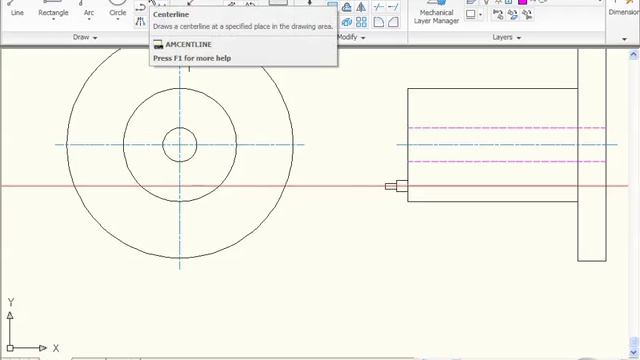Select the Line draw tool
The width and height of the screenshot is (640, 360).
(17, 9)
